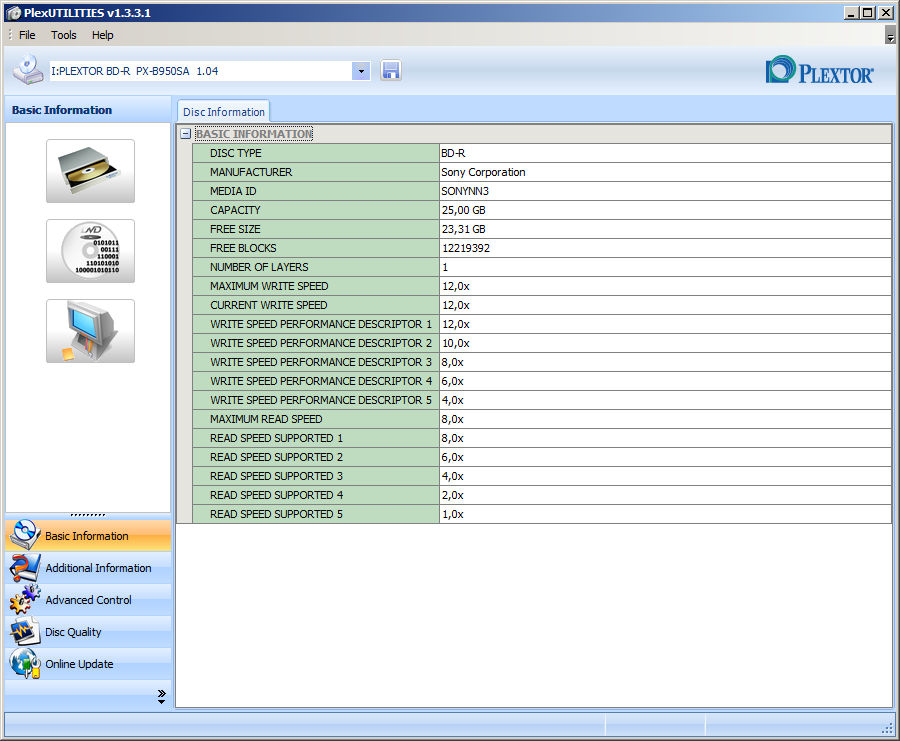Click the BD-R disc type value

[x=453, y=153]
